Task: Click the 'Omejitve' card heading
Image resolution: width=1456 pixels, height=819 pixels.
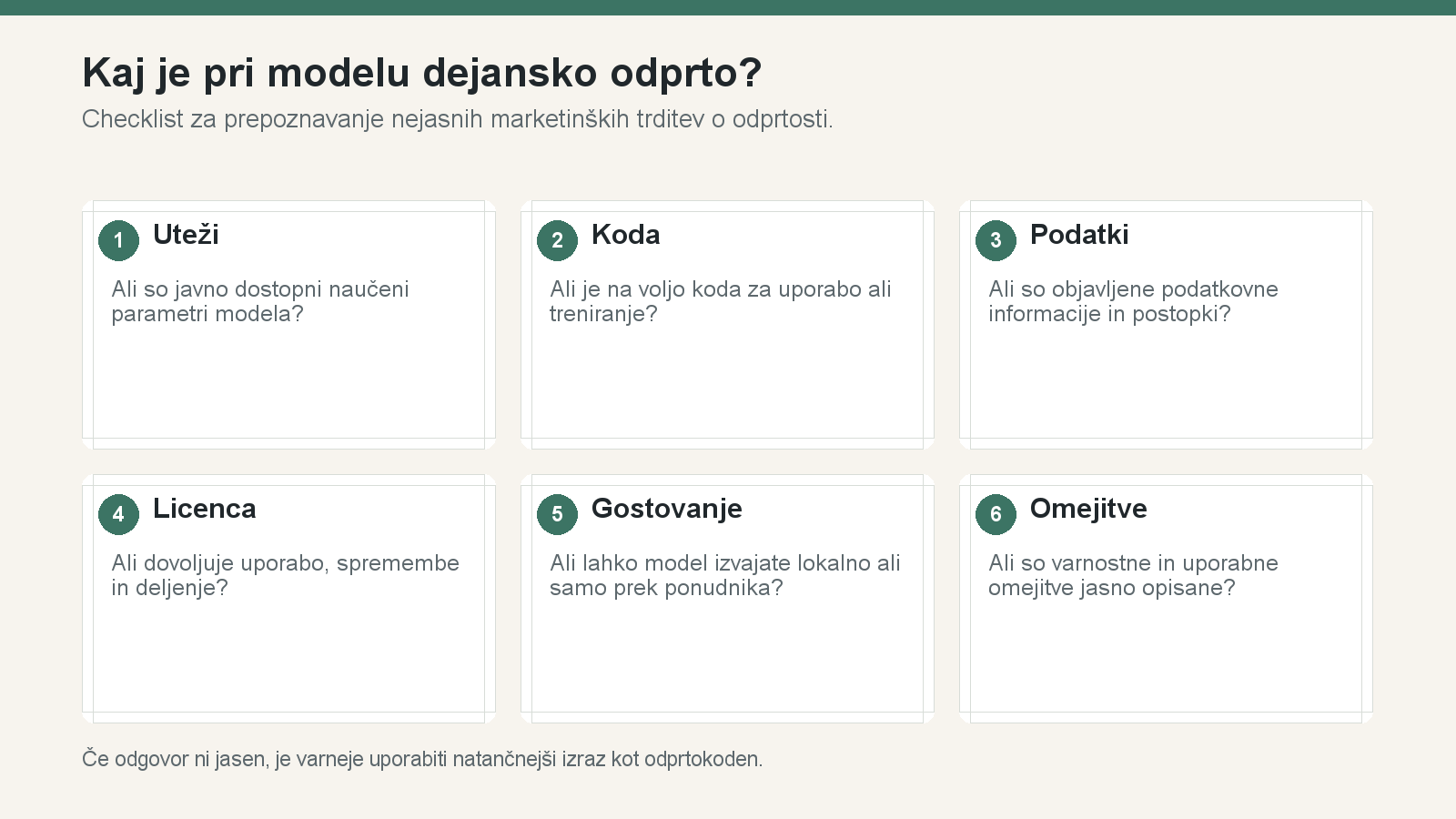Action: (x=1088, y=509)
